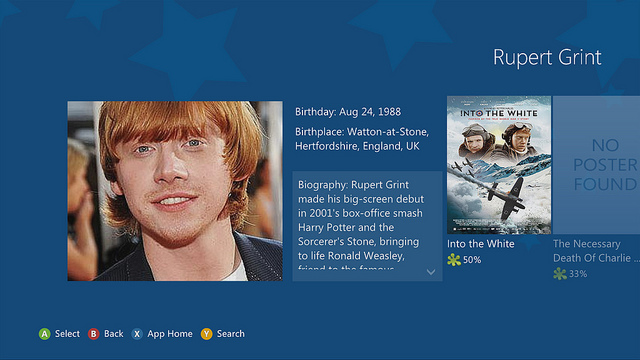Viewport: 640px width, 360px height.
Task: Select the Rupert Grint portrait photo
Action: click(x=175, y=191)
